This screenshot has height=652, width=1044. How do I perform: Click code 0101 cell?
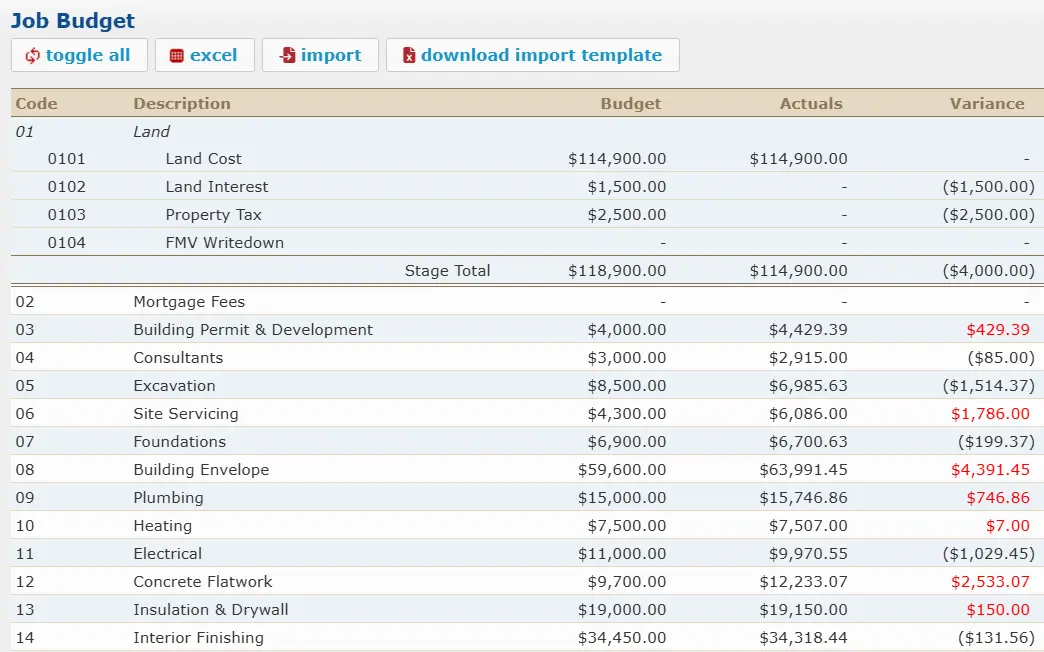pos(67,159)
